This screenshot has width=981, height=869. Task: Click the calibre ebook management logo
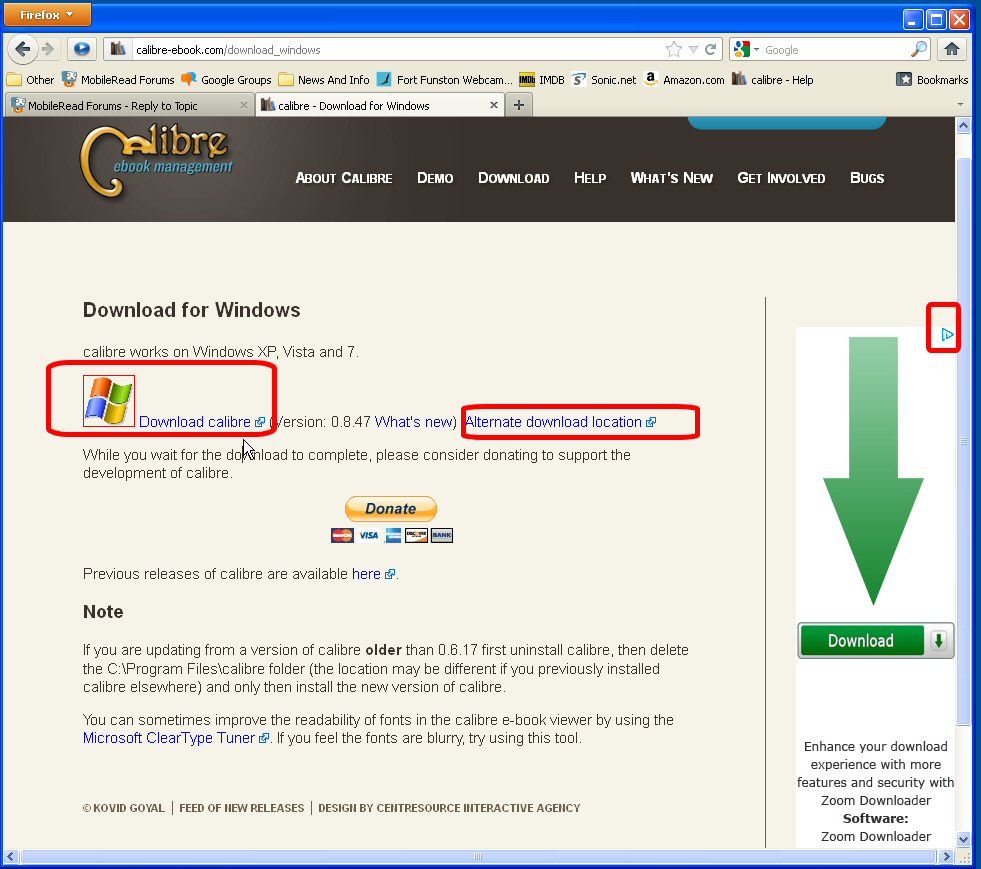pyautogui.click(x=156, y=161)
